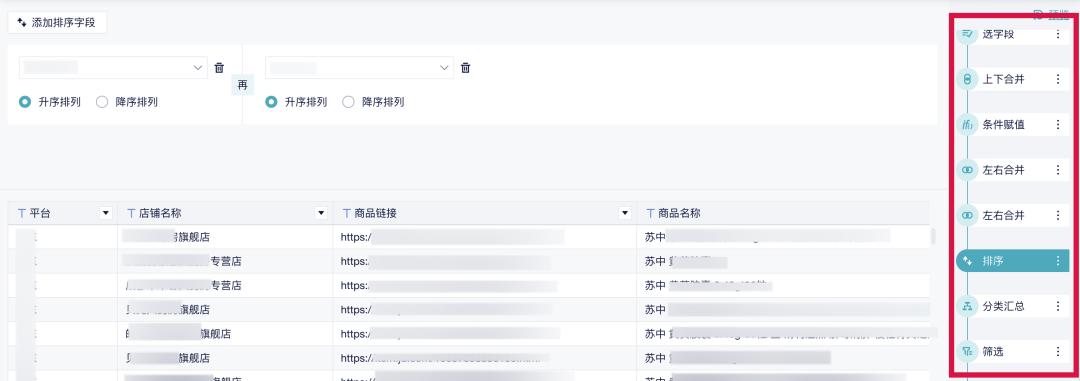Viewport: 1080px width, 381px height.
Task: Select the 选字段 step
Action: [x=1011, y=34]
